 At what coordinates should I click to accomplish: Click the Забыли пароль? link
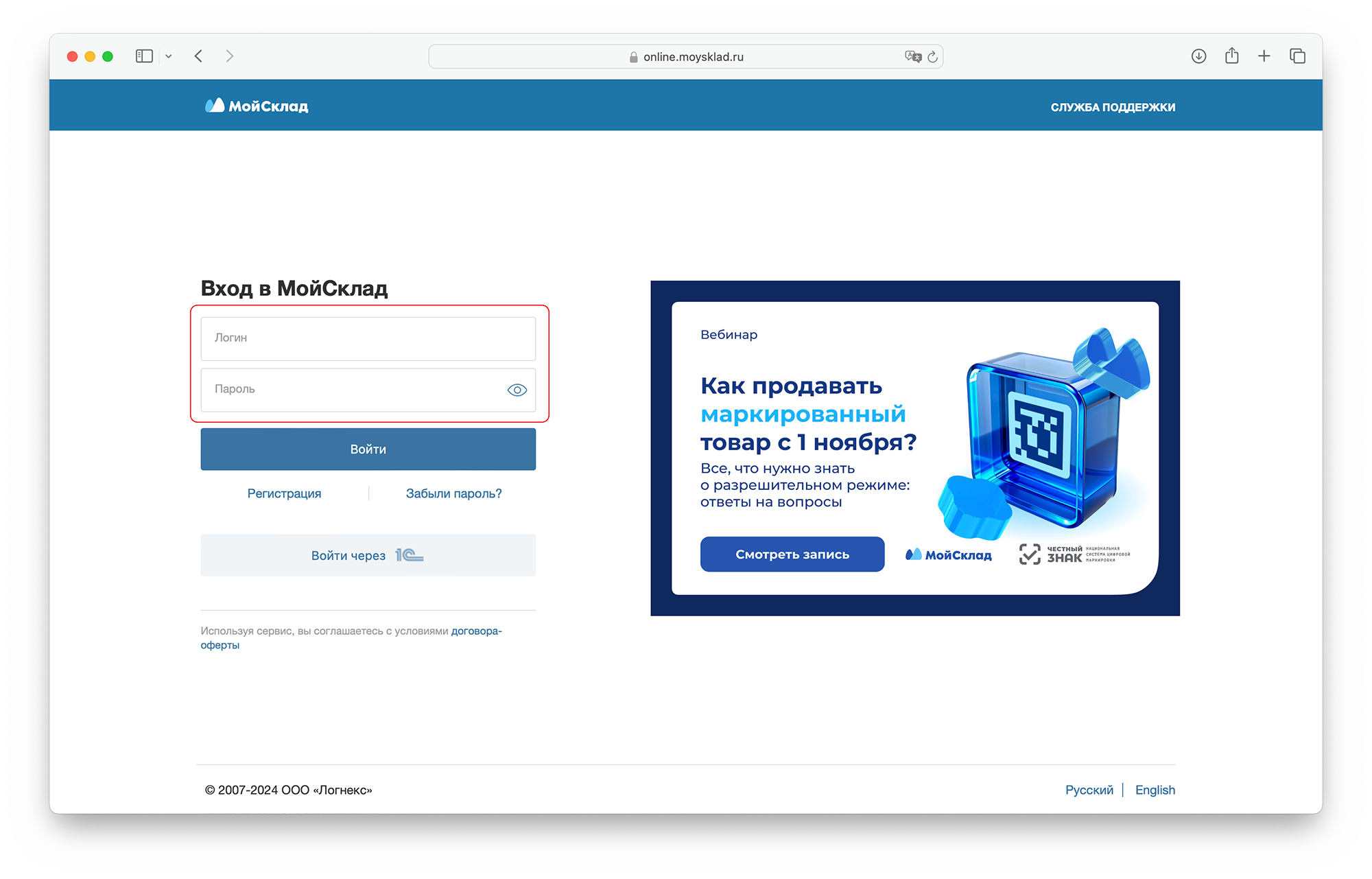click(453, 493)
